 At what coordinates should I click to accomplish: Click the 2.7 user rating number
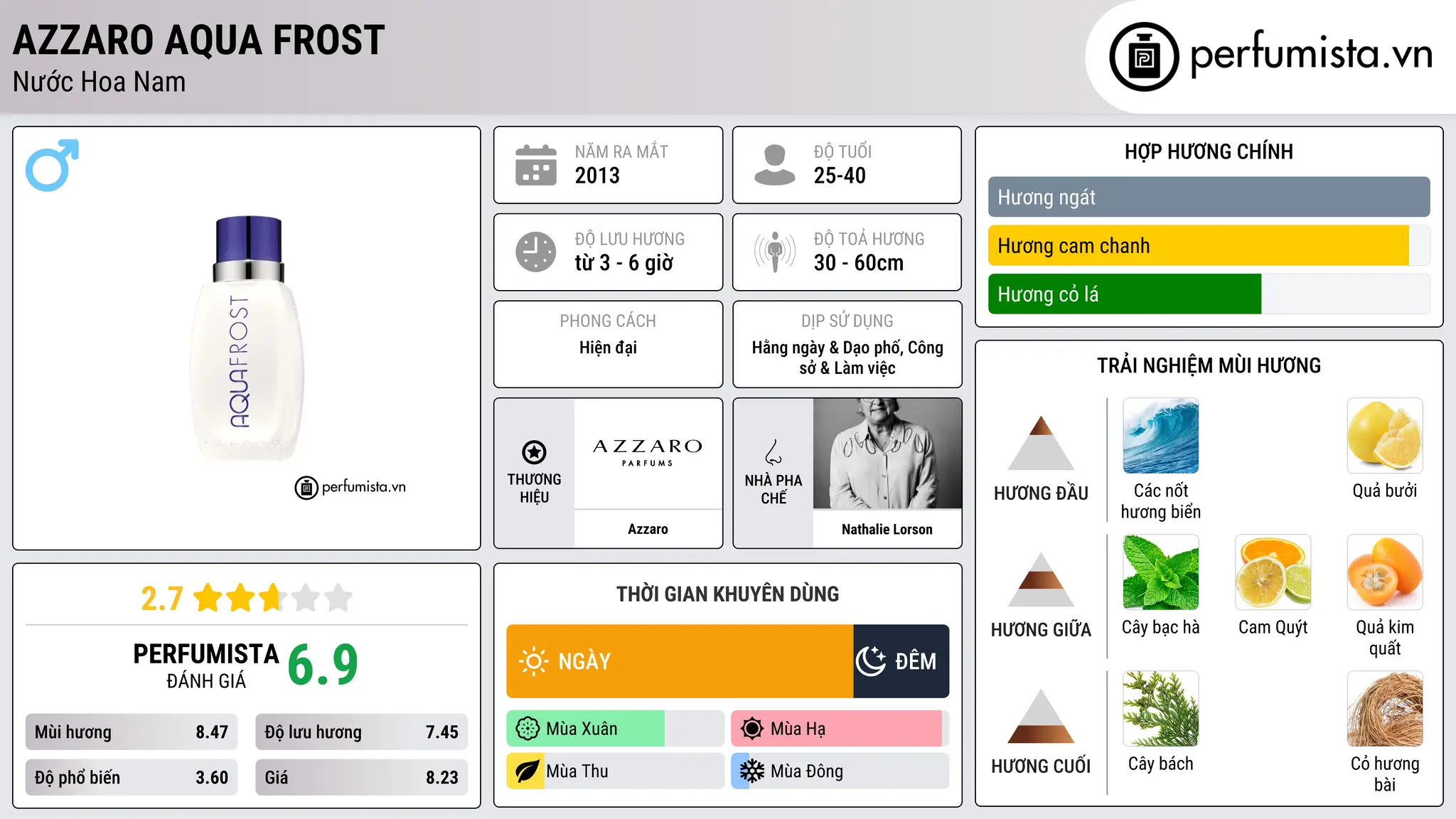pos(162,599)
